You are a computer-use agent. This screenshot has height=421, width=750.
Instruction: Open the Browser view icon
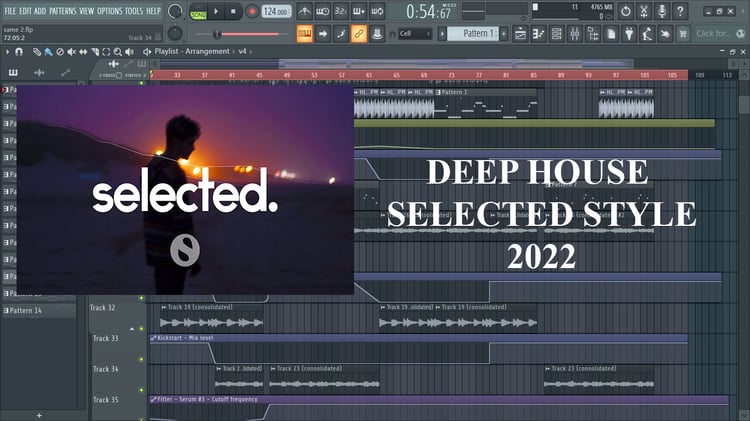[593, 34]
